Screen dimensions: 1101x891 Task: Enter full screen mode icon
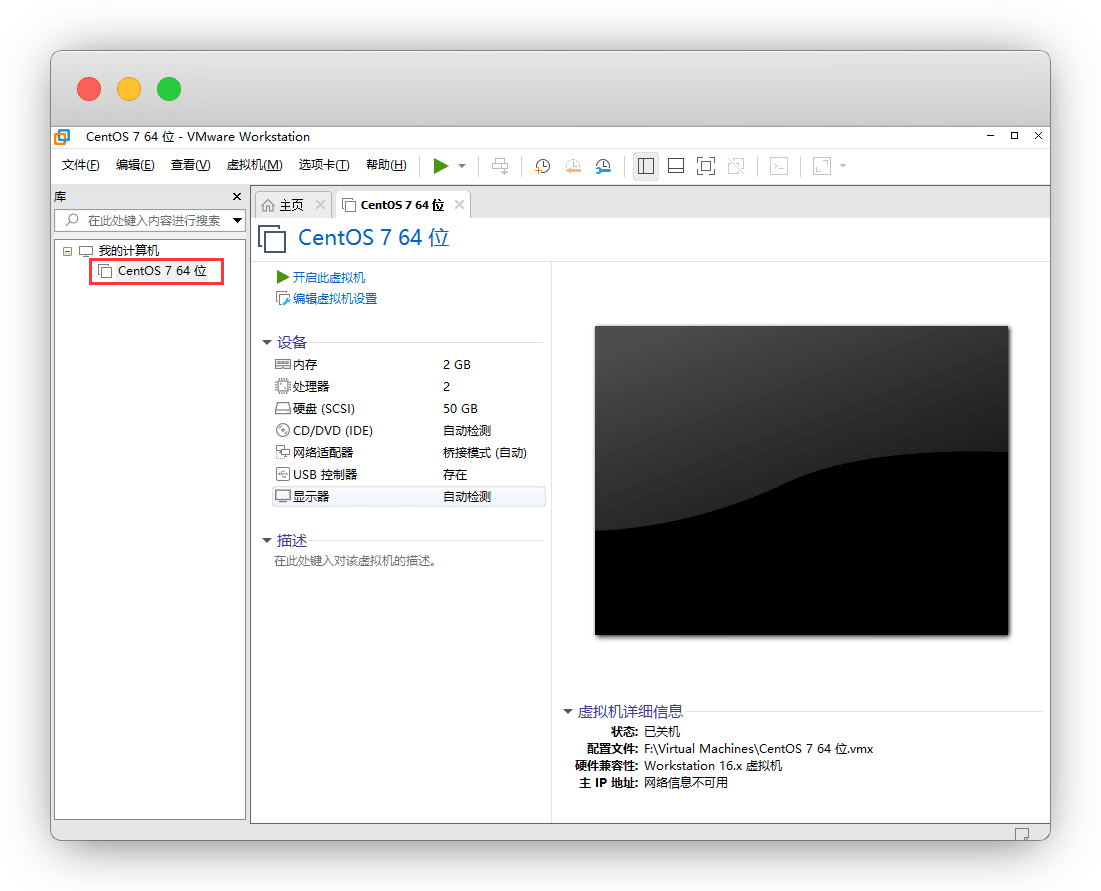(706, 166)
